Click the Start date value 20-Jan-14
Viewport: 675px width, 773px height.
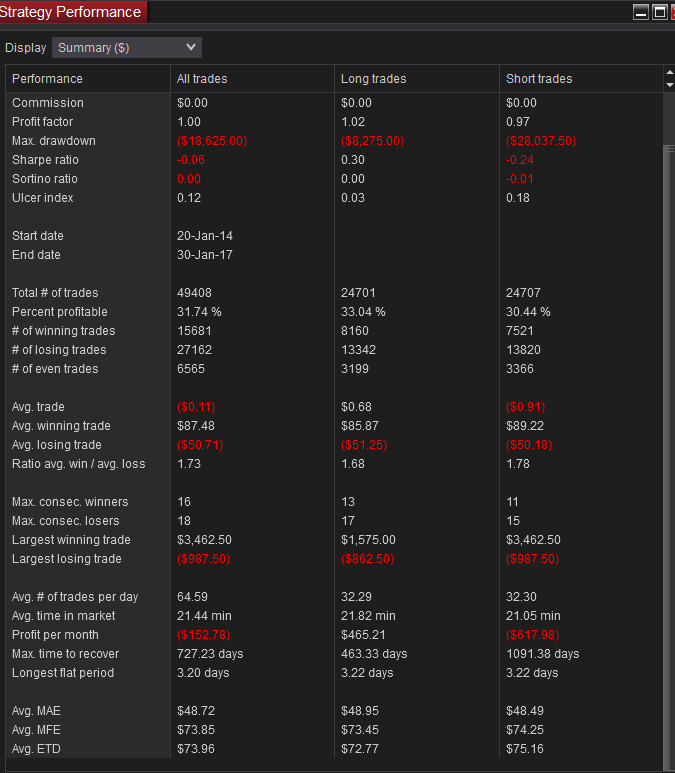(x=204, y=236)
